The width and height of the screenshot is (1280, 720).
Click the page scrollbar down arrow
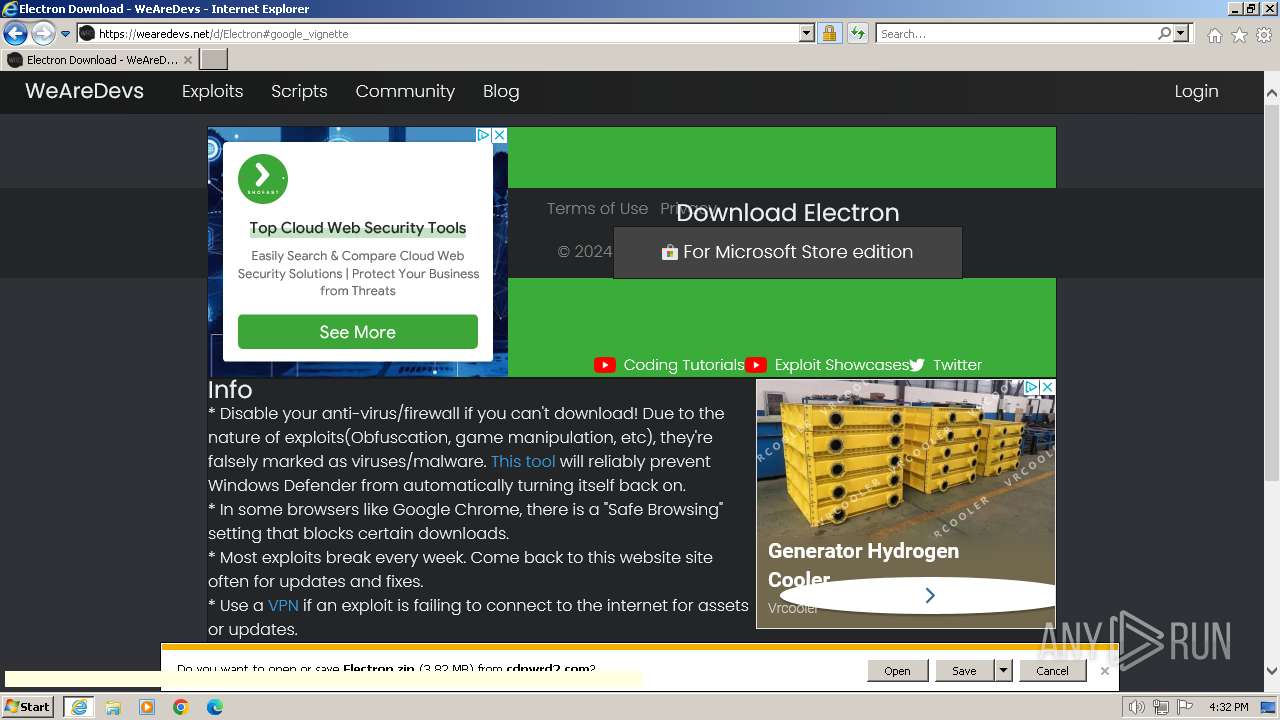tap(1272, 671)
